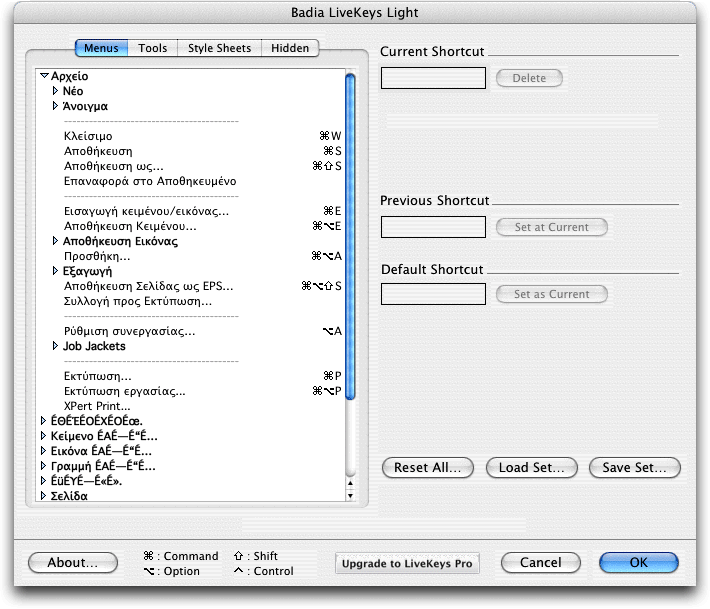Select Εισαγωγή κειμένου/εικόνας... item
The image size is (710, 609).
coord(190,211)
